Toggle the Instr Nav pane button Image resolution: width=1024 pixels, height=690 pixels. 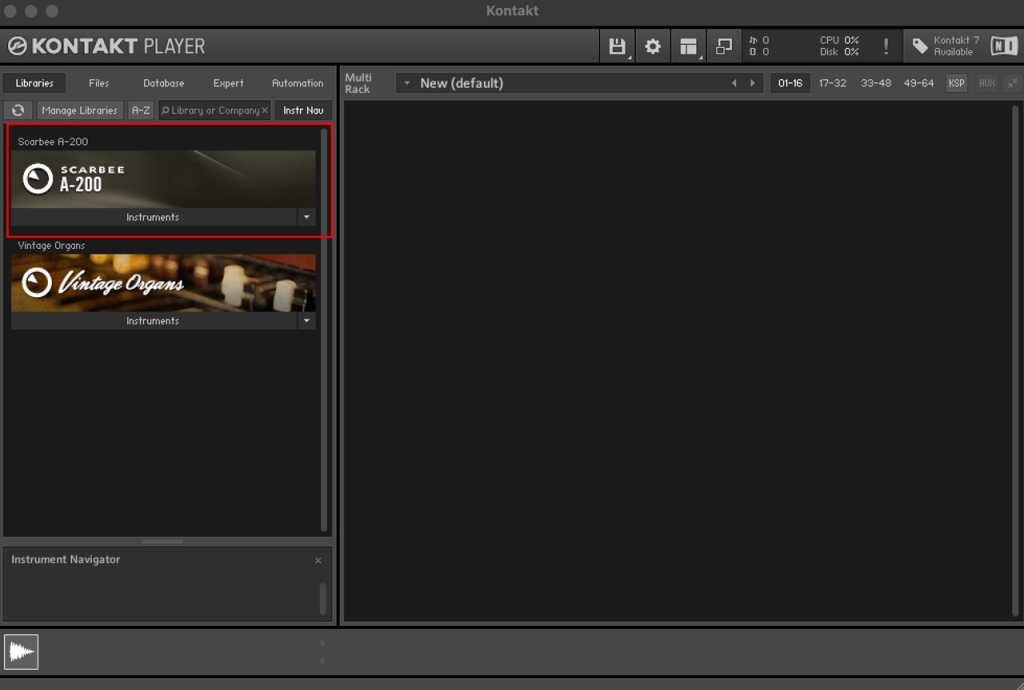click(303, 110)
